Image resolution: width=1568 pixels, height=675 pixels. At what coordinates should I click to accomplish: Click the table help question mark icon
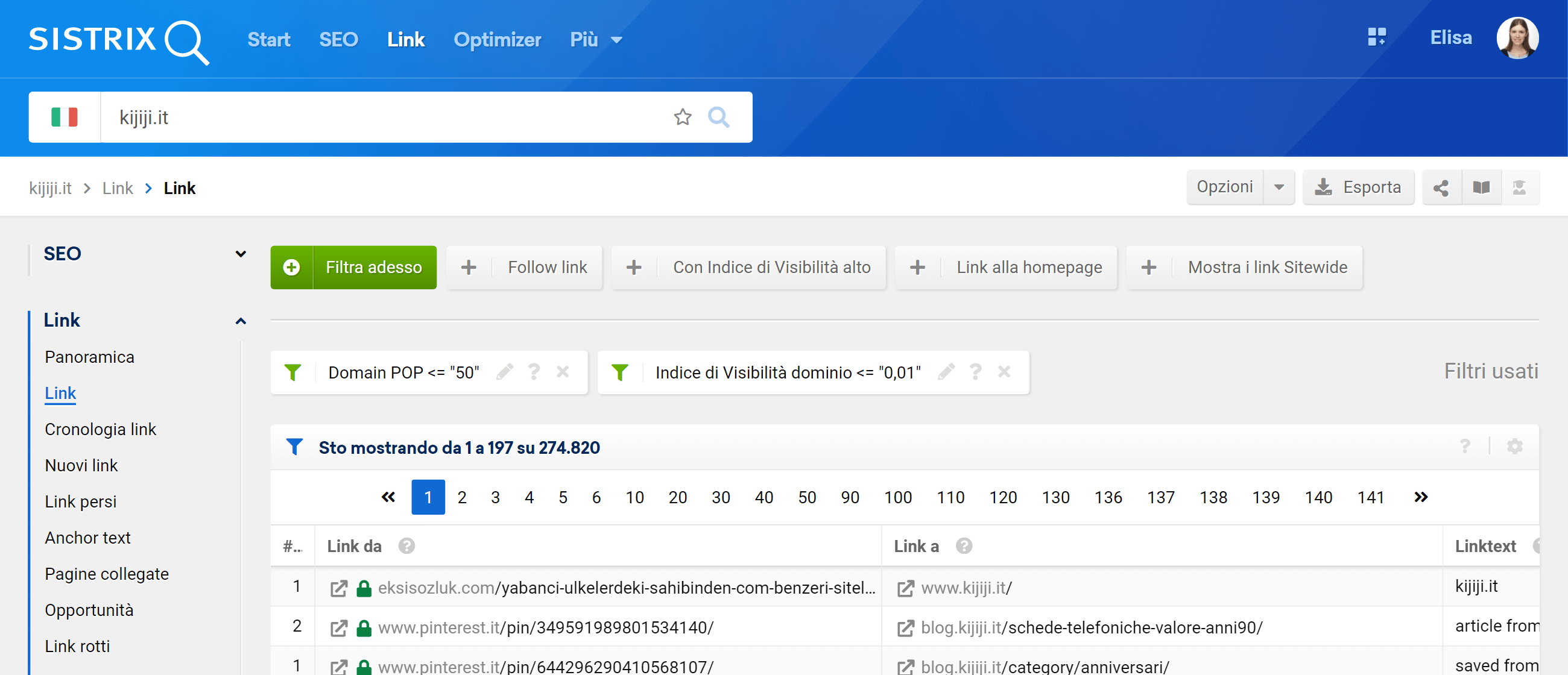coord(1465,447)
